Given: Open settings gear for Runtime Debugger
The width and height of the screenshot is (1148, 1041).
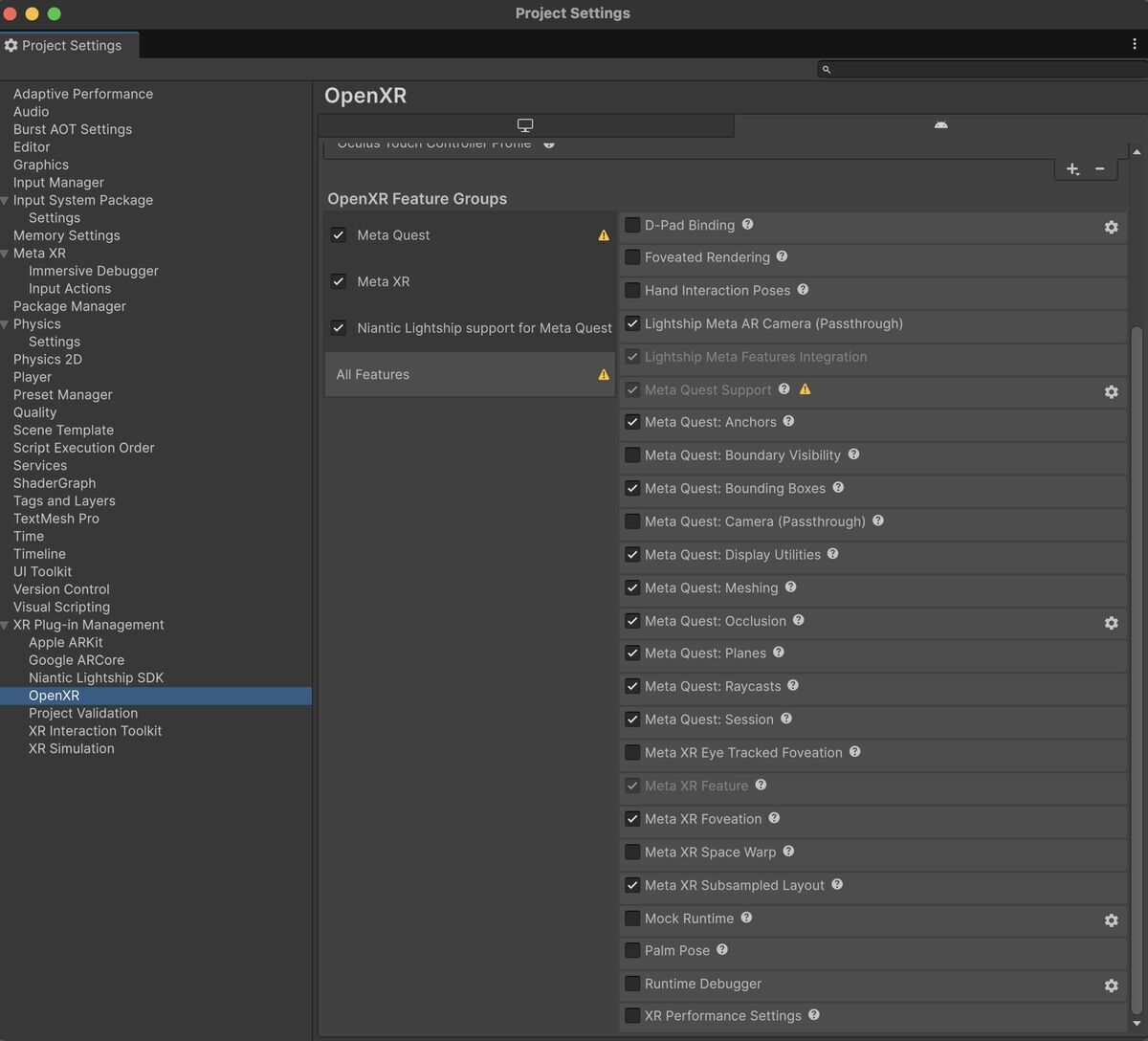Looking at the screenshot, I should coord(1111,986).
